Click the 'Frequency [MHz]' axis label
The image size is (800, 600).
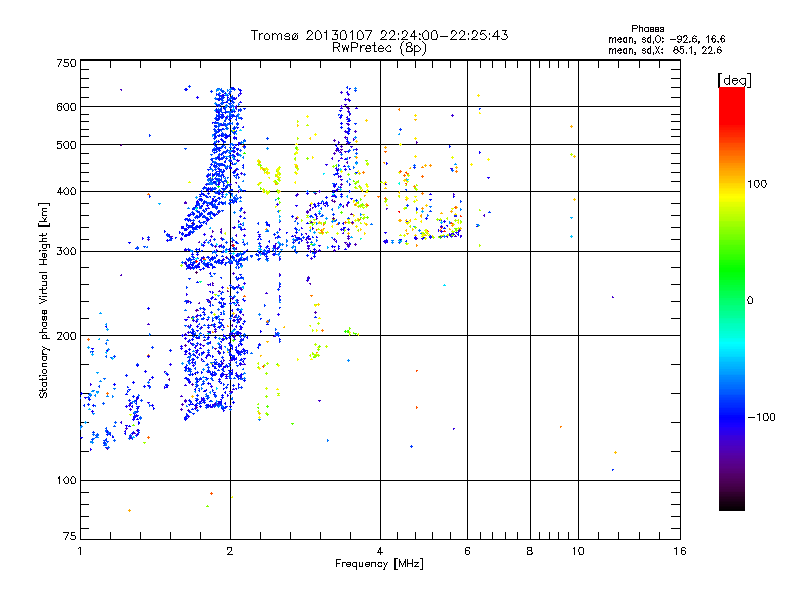click(379, 564)
